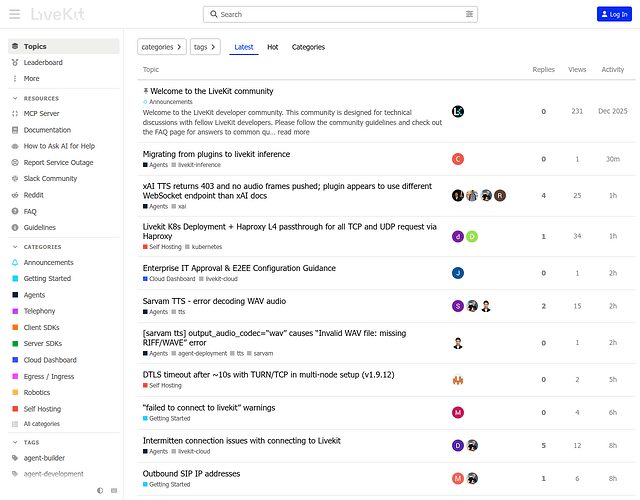Toggle the dark mode icon at sidebar bottom
Screen dimensions: 640x500
[100, 491]
